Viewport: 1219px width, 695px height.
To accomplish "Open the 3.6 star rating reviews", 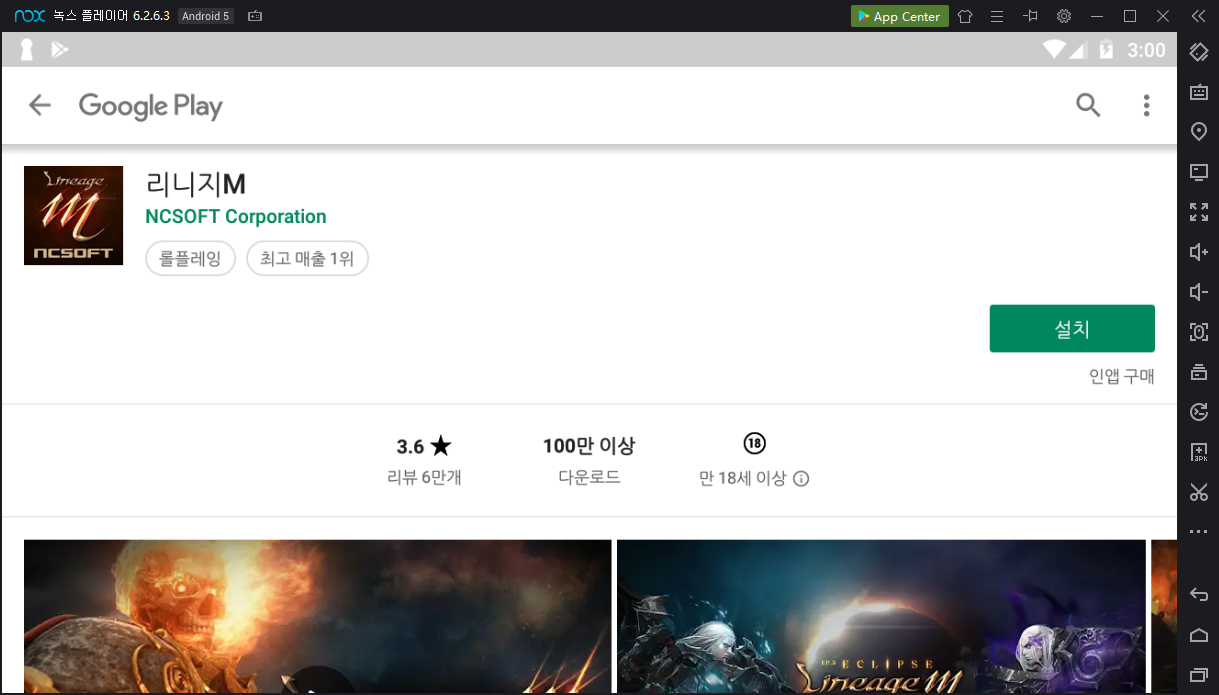I will tap(424, 446).
